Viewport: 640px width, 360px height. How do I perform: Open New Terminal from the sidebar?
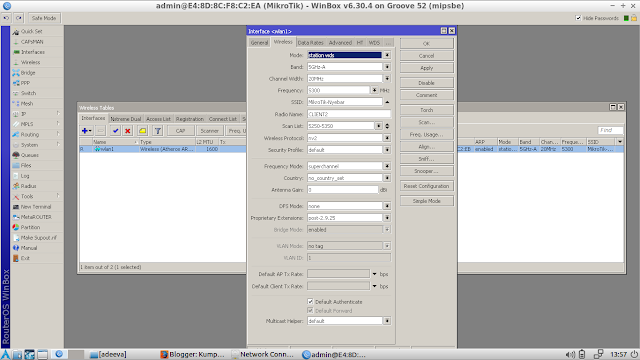(x=36, y=207)
